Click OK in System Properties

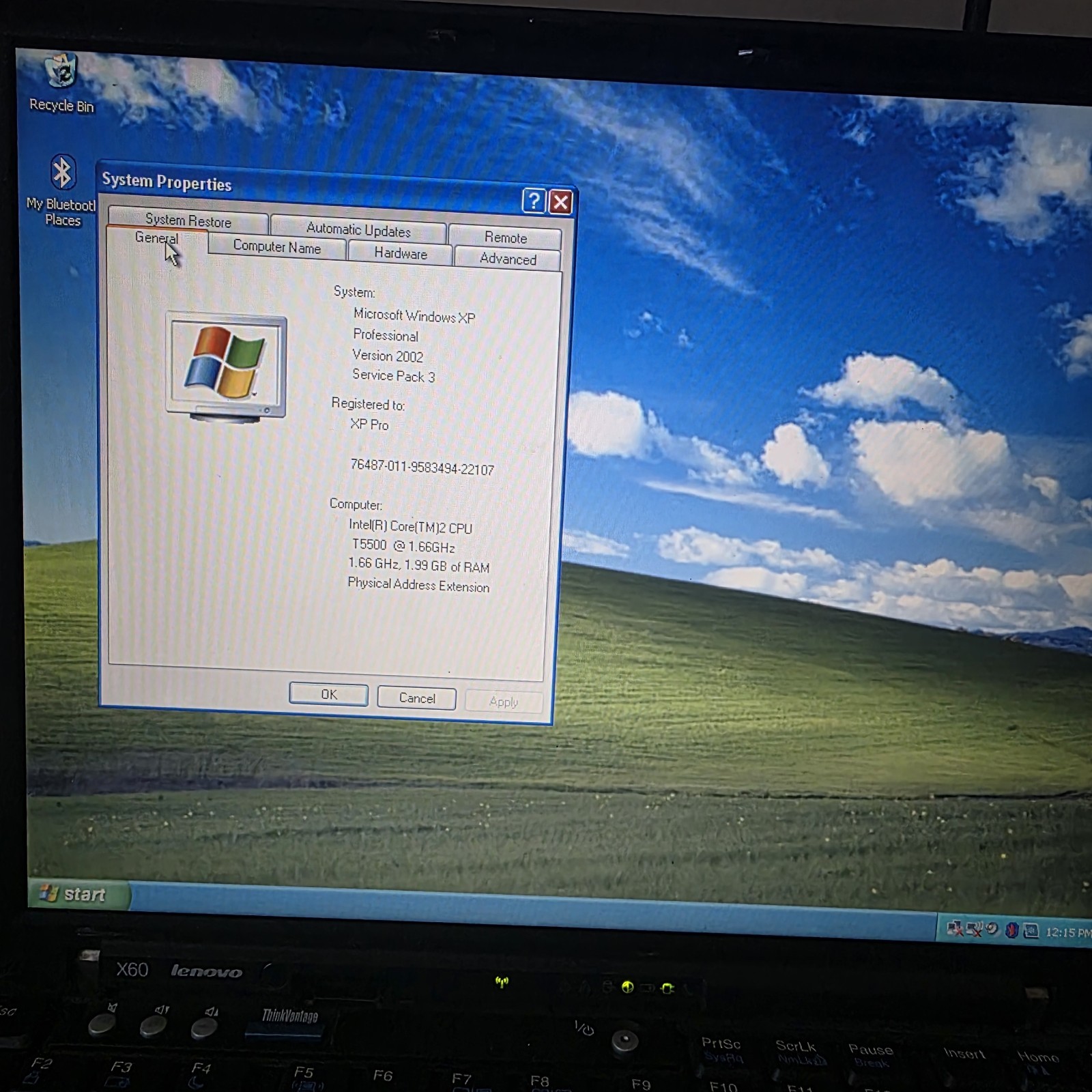(x=329, y=694)
